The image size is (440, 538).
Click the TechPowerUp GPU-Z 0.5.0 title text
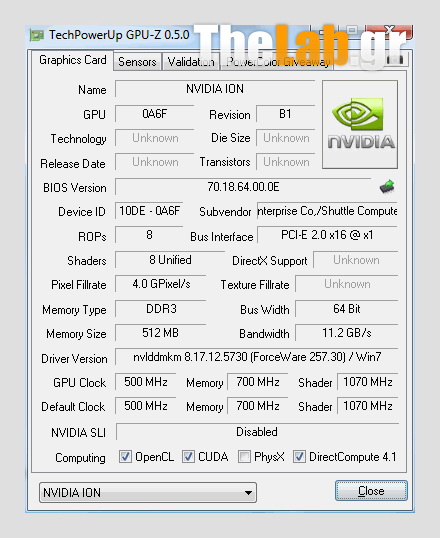point(119,35)
